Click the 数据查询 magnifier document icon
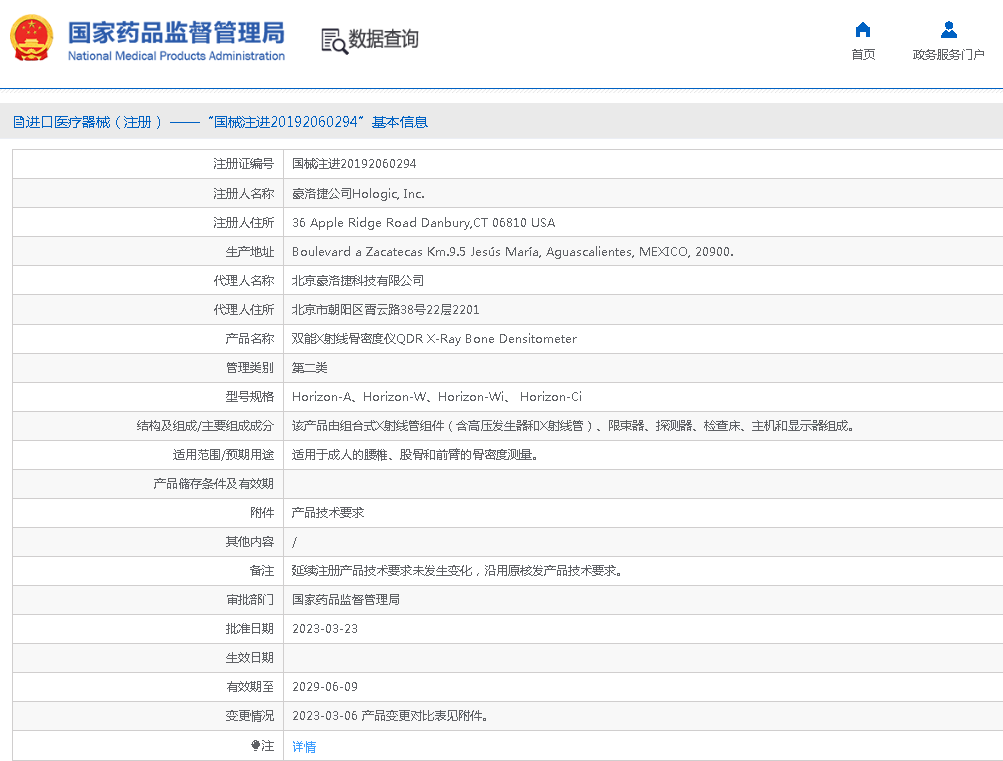1003x761 pixels. (x=333, y=40)
